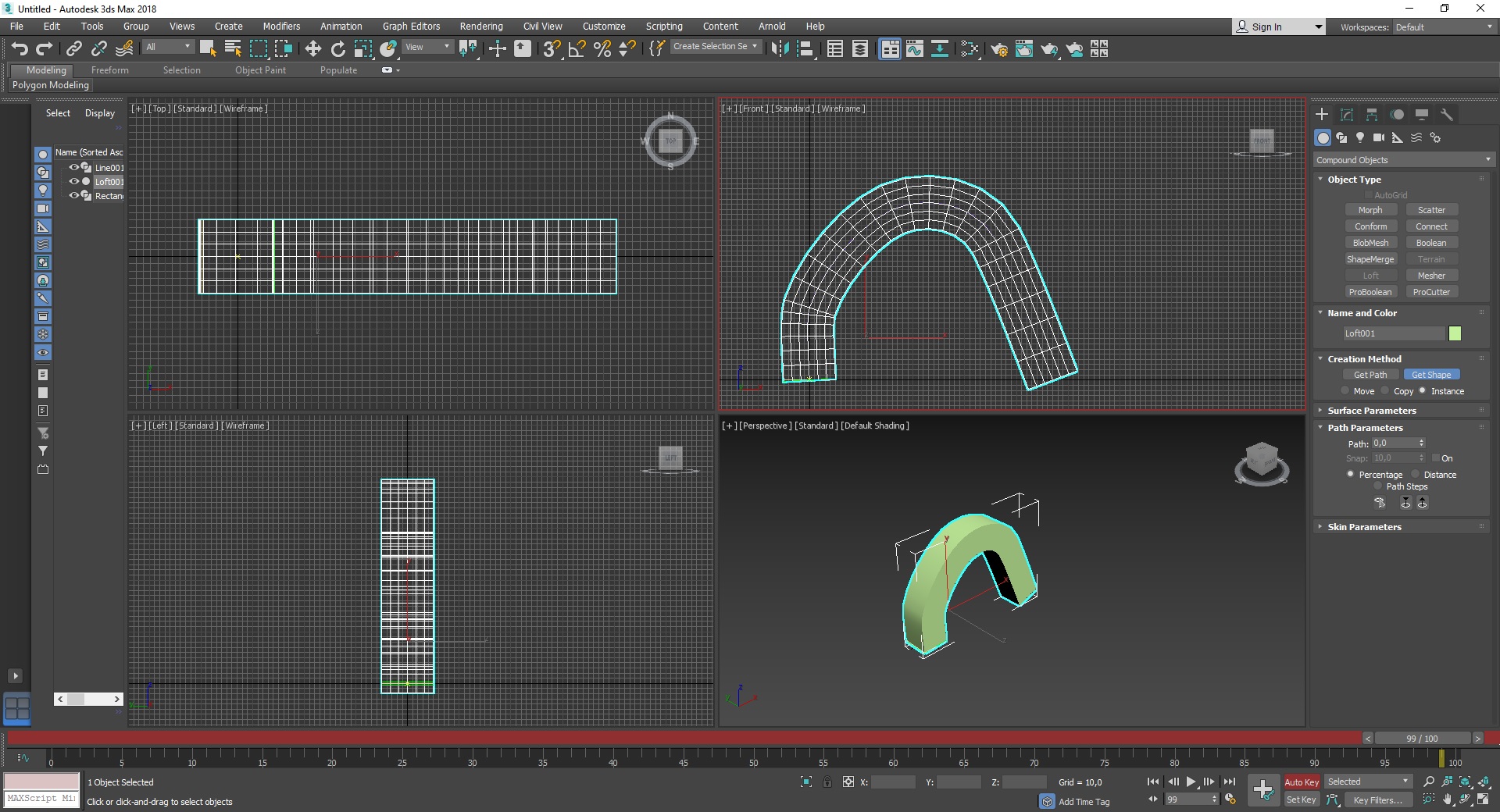The height and width of the screenshot is (812, 1500).
Task: Open the Key Filters button
Action: pos(1378,800)
